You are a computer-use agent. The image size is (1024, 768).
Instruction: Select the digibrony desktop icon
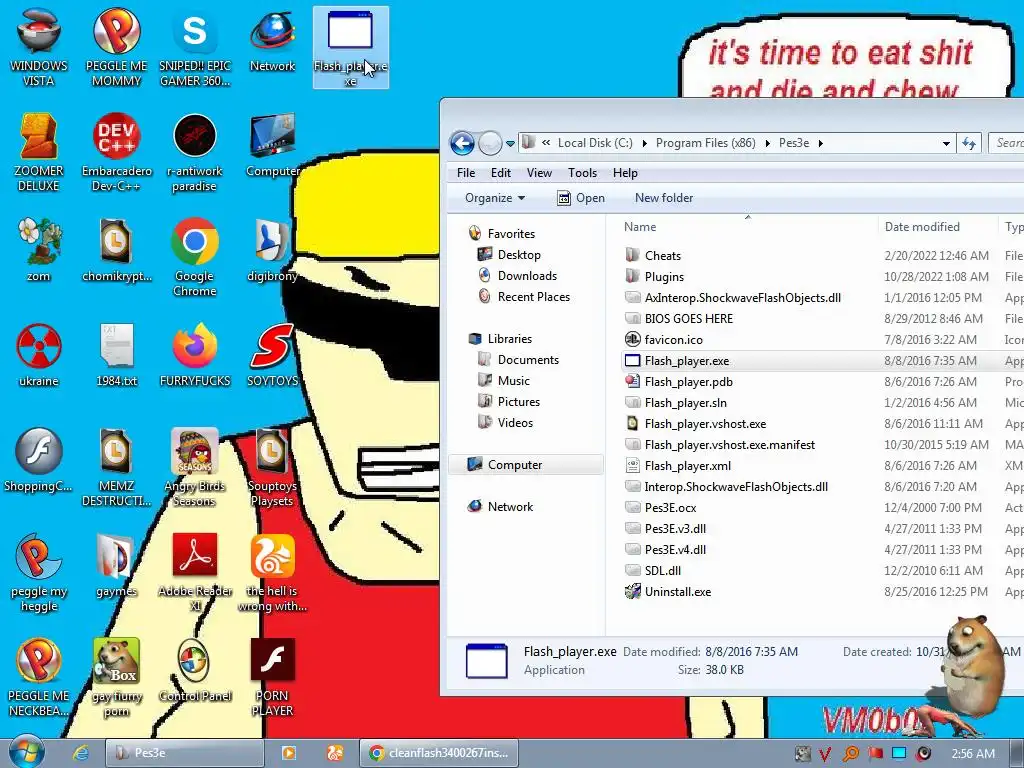[x=272, y=249]
